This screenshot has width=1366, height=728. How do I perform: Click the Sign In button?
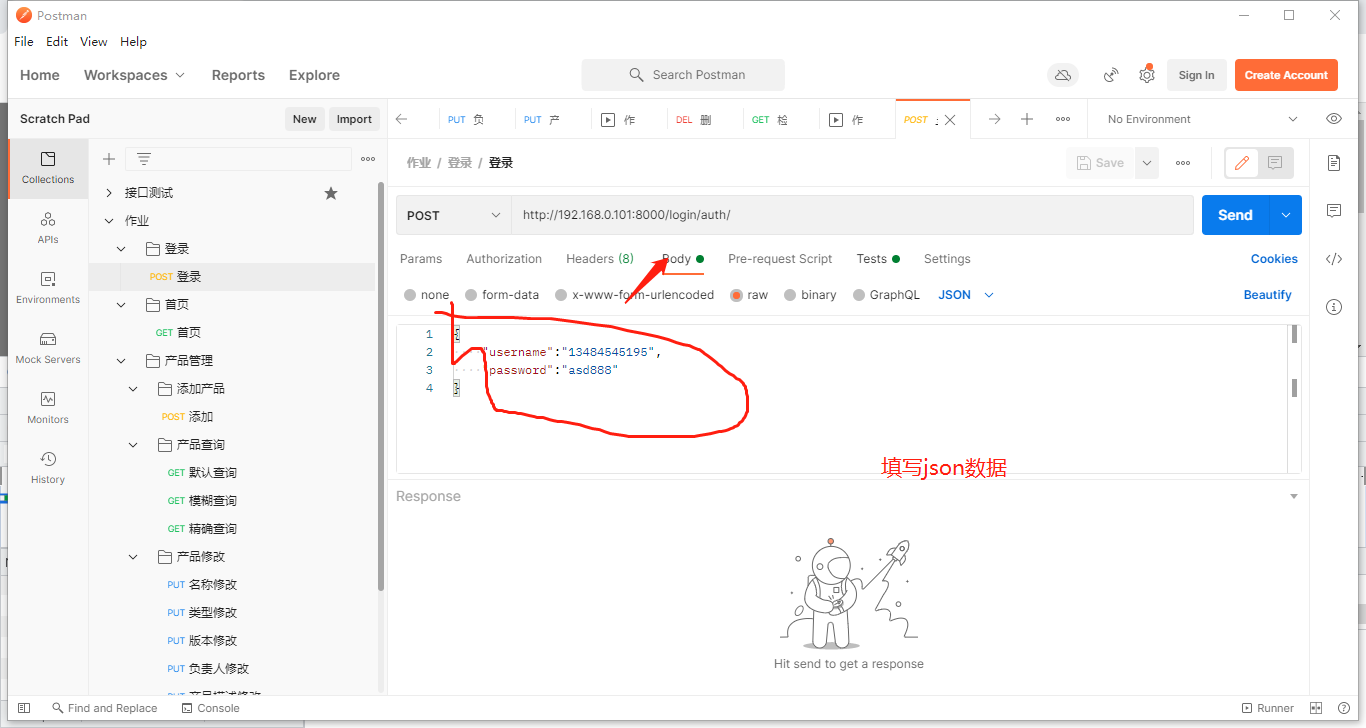pyautogui.click(x=1197, y=75)
